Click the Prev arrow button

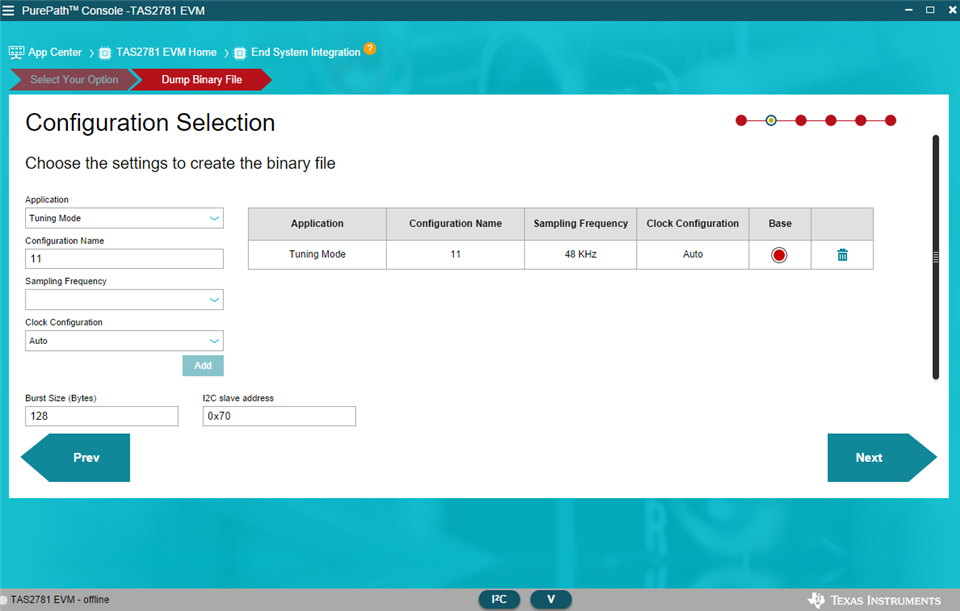tap(76, 457)
